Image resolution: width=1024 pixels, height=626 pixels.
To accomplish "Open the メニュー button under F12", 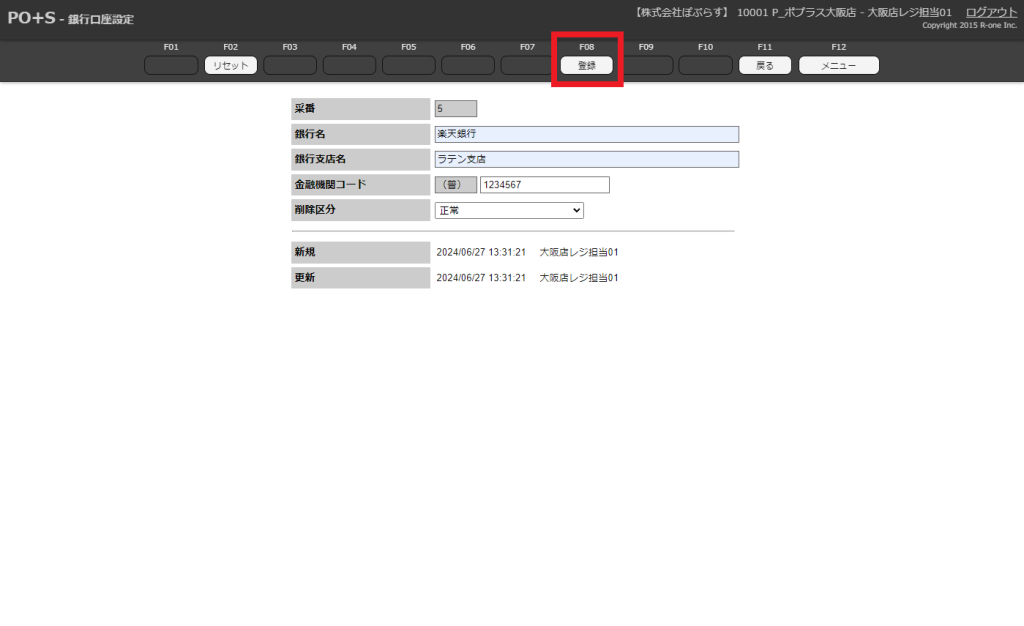I will point(838,65).
